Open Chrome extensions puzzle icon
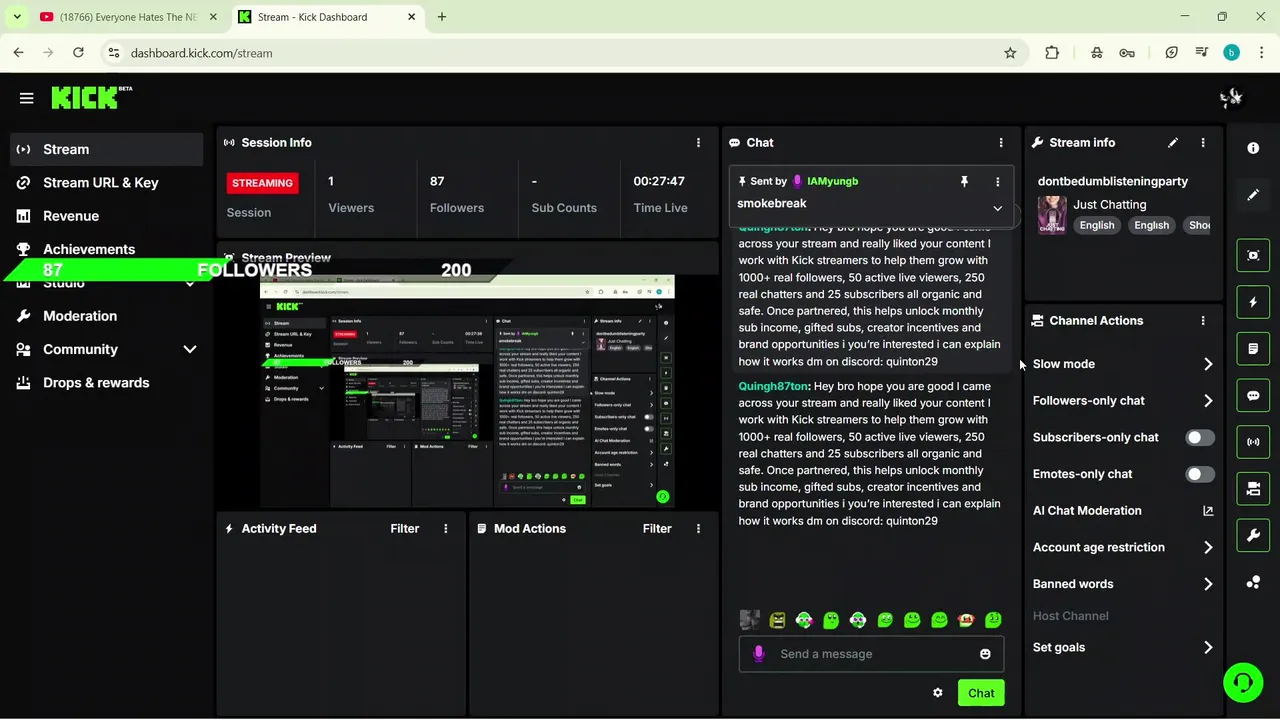Viewport: 1280px width, 720px height. (x=1052, y=53)
